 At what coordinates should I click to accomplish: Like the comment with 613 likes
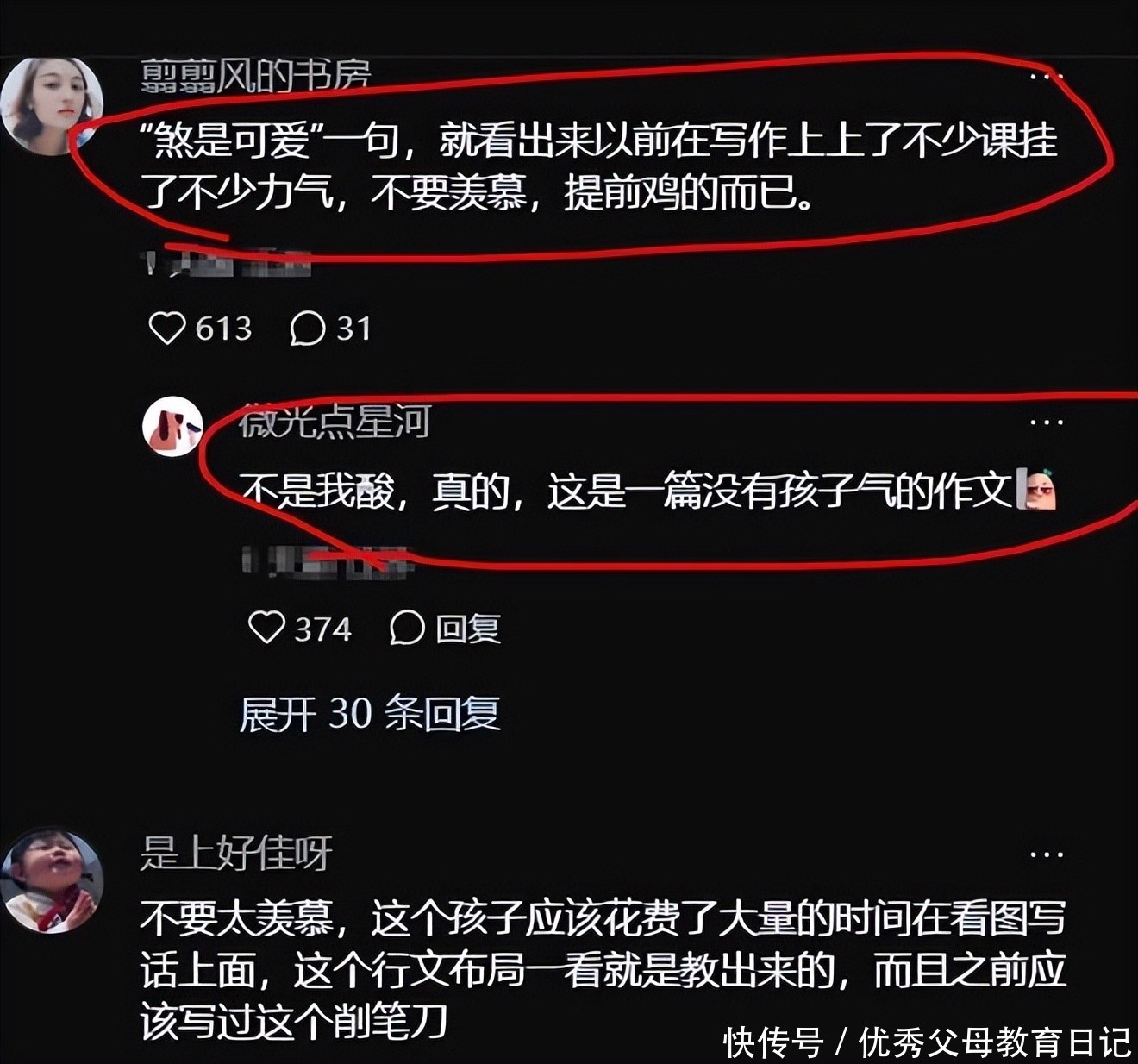point(167,328)
